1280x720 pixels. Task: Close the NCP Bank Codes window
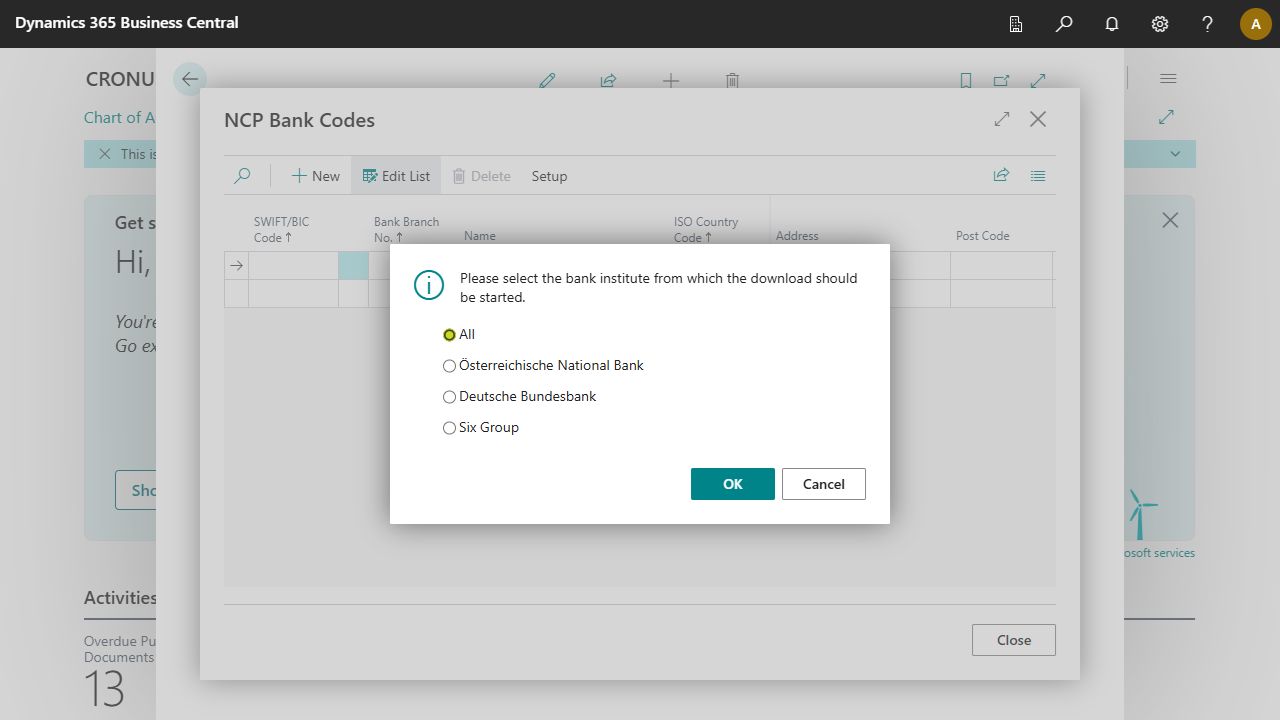[x=1038, y=119]
